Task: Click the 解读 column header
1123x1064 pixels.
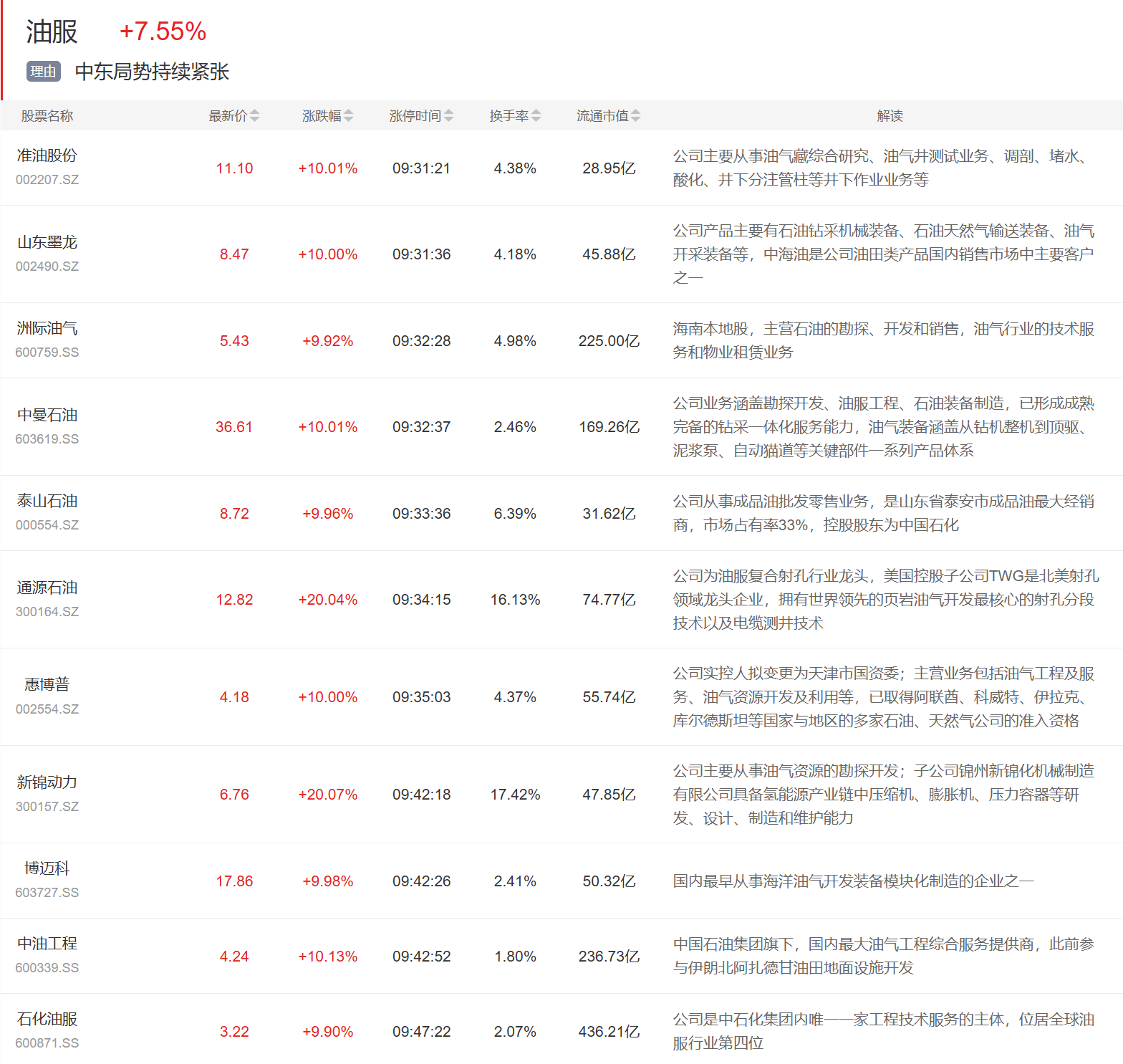Action: tap(890, 116)
